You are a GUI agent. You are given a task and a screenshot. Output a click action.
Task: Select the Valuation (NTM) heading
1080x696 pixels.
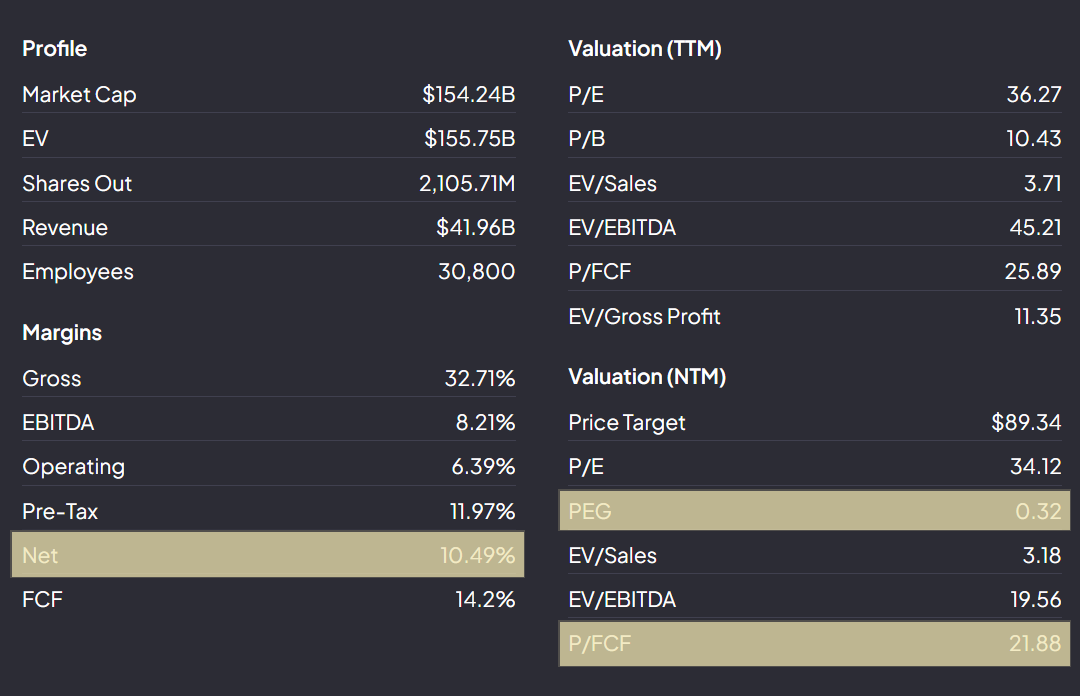point(646,377)
